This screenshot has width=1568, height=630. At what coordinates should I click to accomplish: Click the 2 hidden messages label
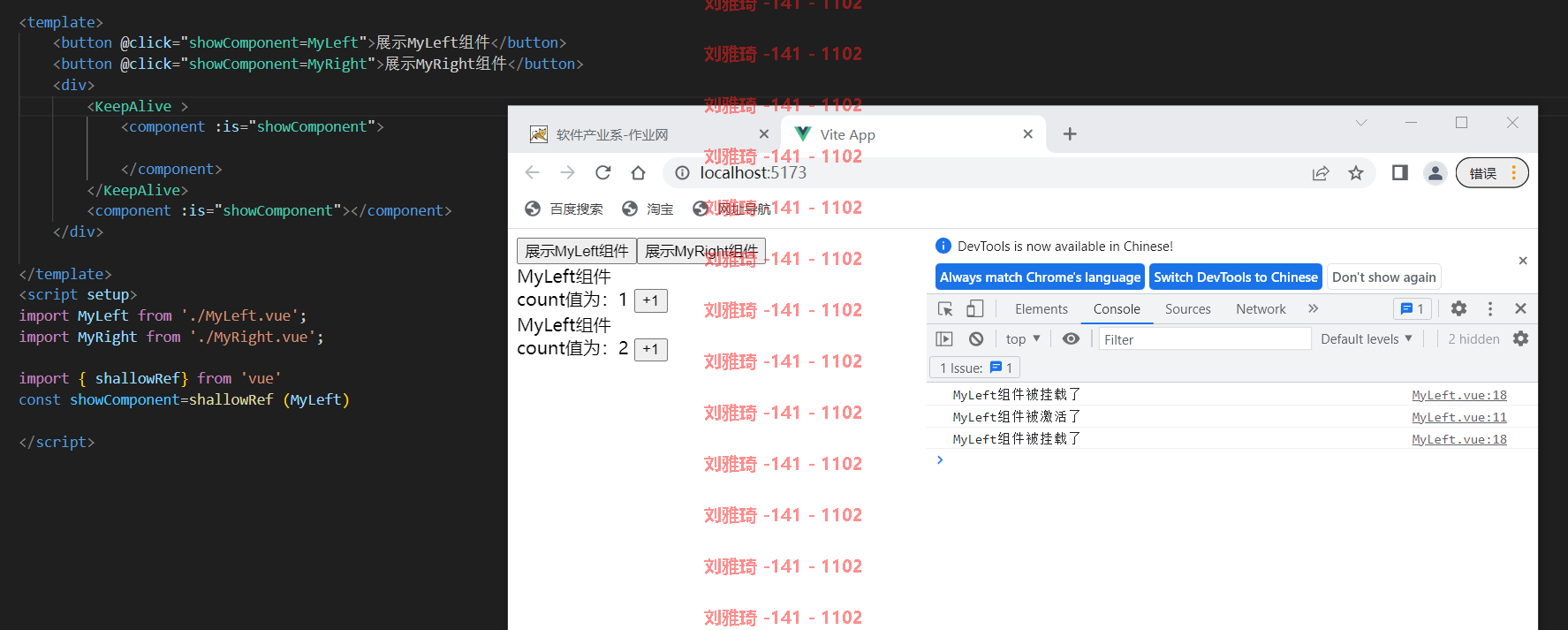[1473, 339]
